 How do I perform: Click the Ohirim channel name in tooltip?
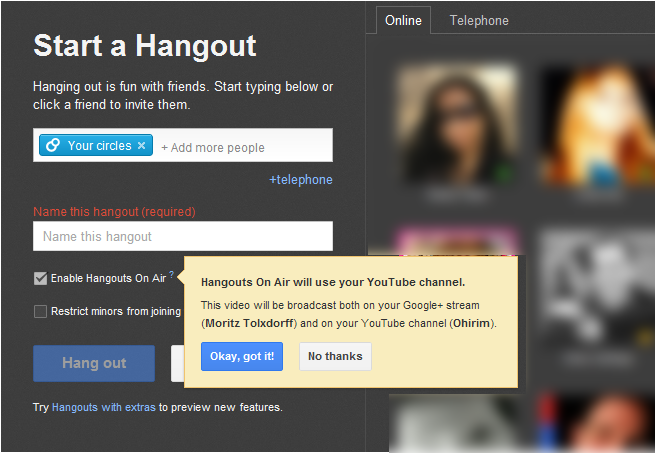point(472,323)
